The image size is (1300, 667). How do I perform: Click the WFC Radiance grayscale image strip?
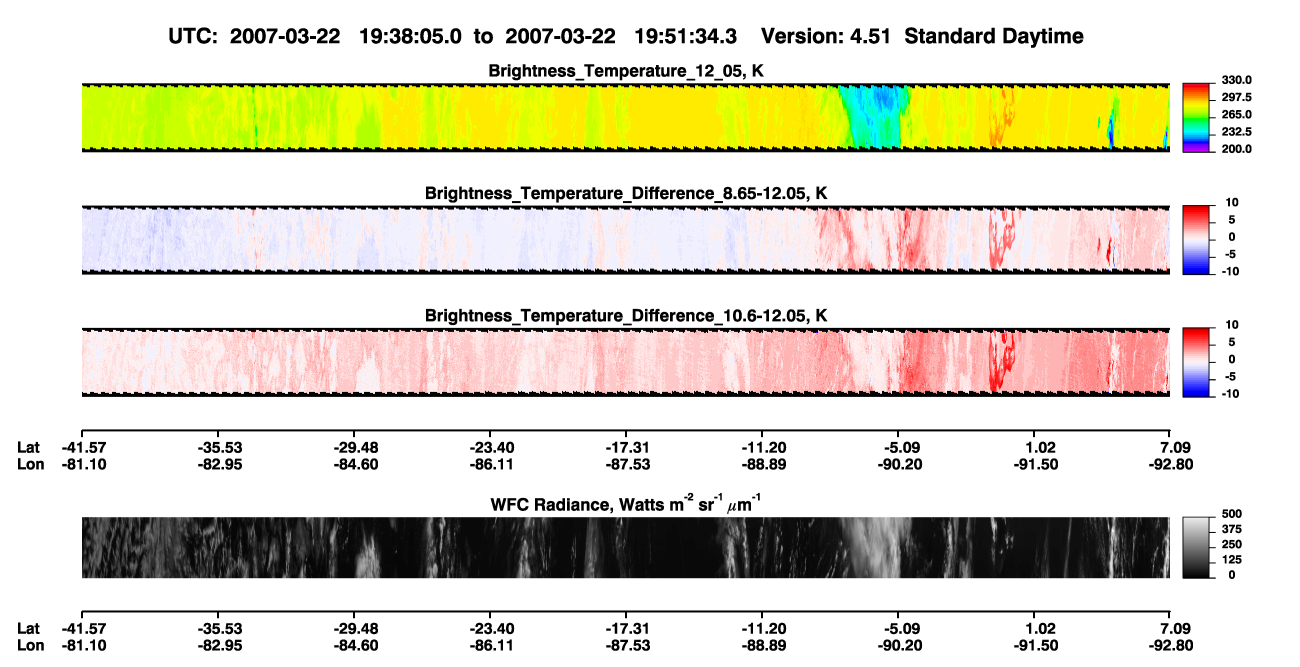tap(625, 547)
